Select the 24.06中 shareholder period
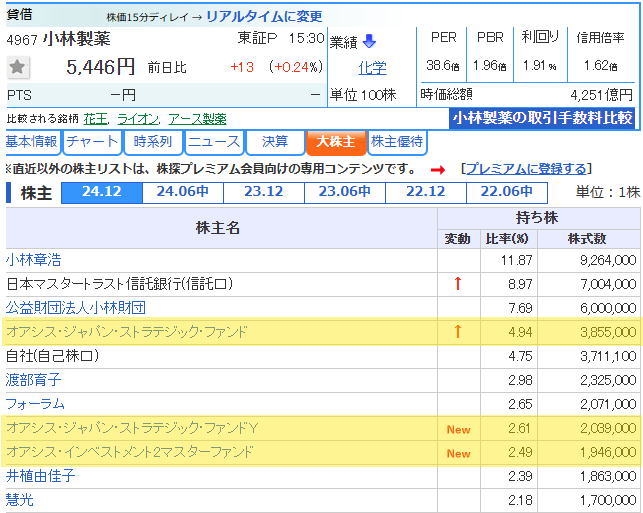This screenshot has width=643, height=513. tap(183, 192)
